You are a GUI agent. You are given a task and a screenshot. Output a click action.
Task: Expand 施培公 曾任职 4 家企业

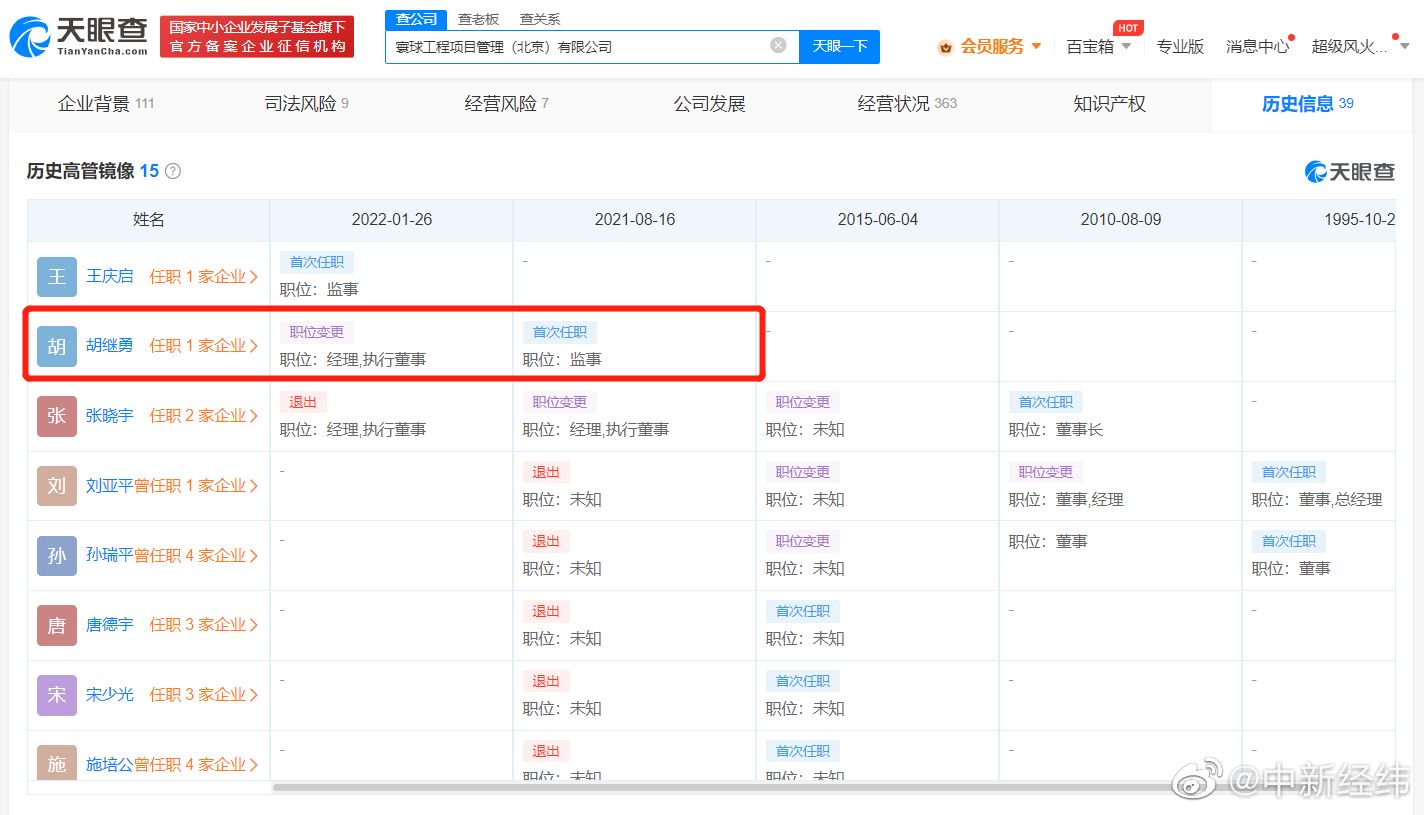196,765
